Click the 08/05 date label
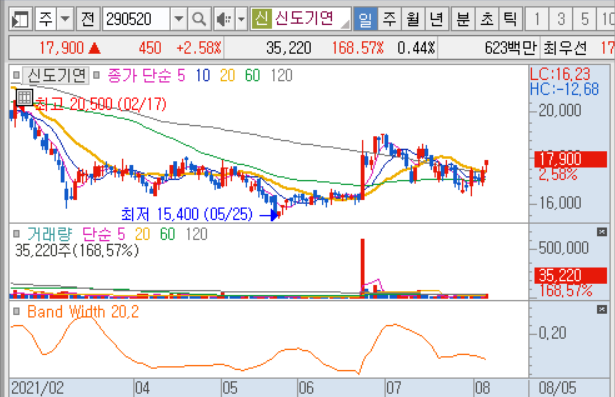Screen dimensions: 615x397 pos(557,388)
